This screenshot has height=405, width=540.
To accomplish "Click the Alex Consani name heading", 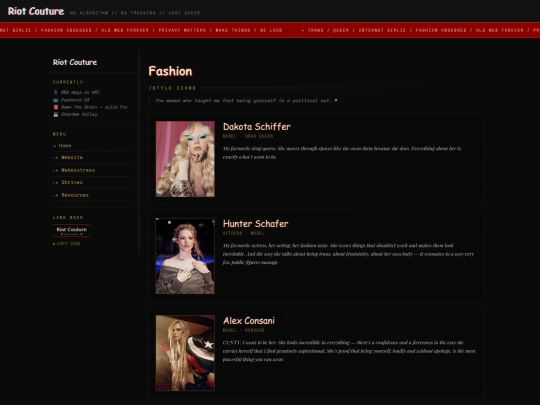I will pos(249,321).
